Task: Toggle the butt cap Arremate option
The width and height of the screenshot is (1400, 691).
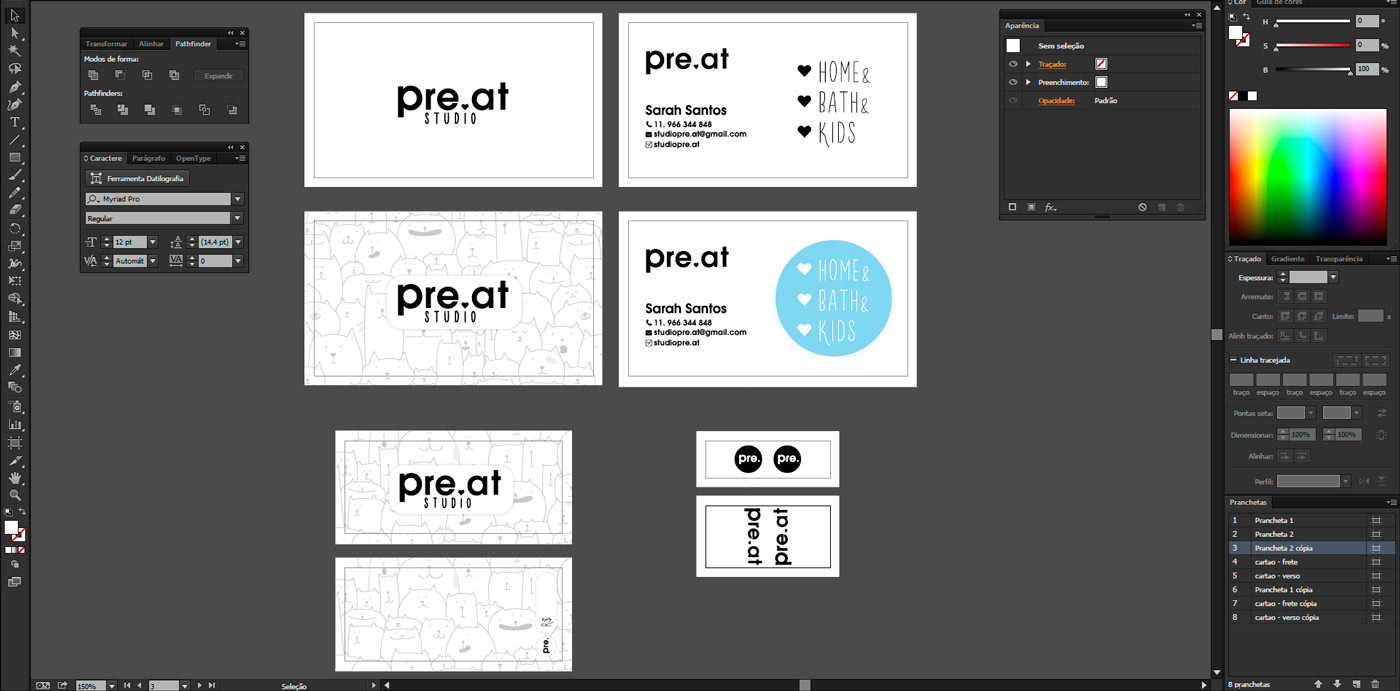Action: pos(1286,297)
